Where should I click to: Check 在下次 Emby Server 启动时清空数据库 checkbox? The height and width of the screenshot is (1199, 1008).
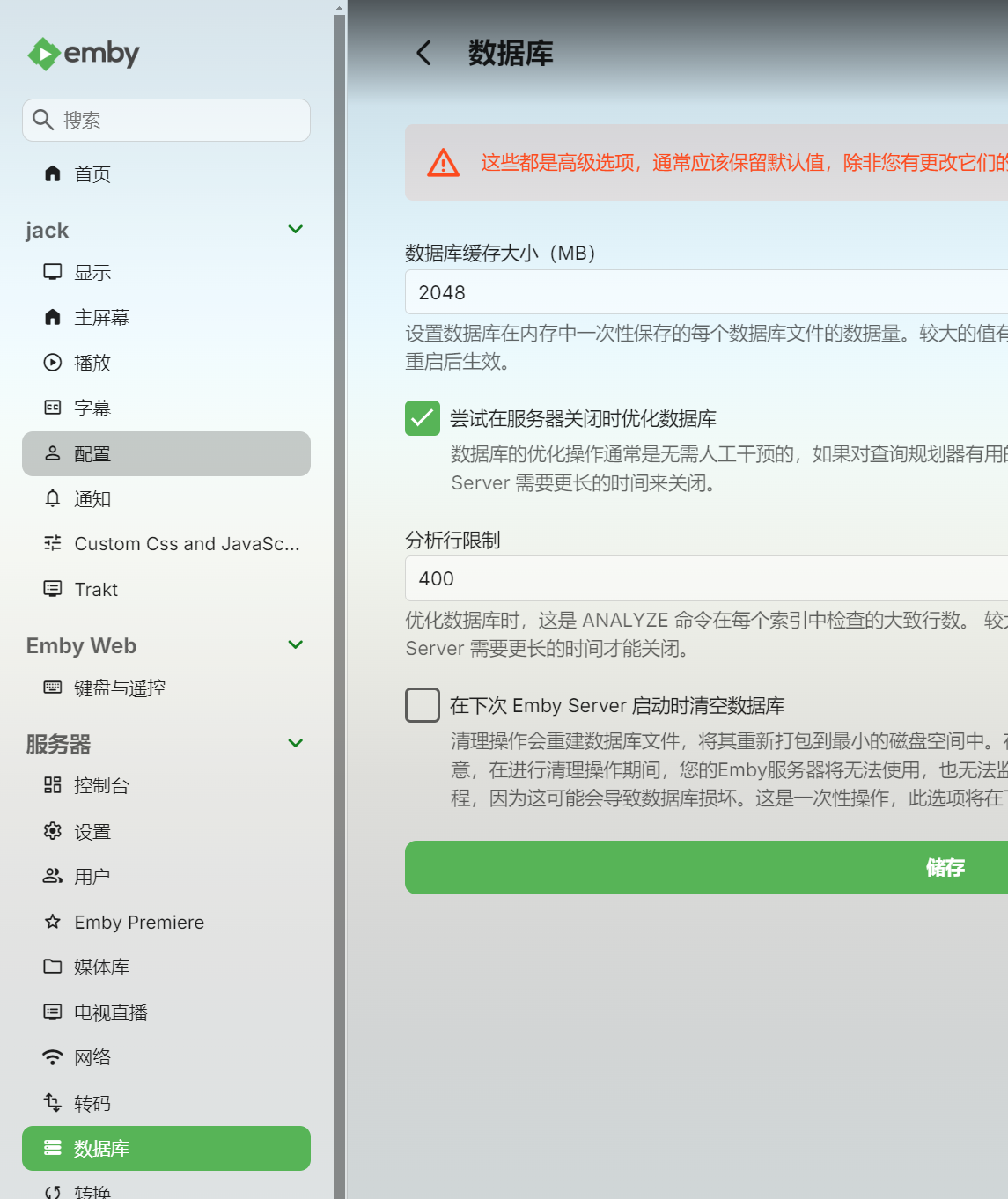(x=423, y=705)
